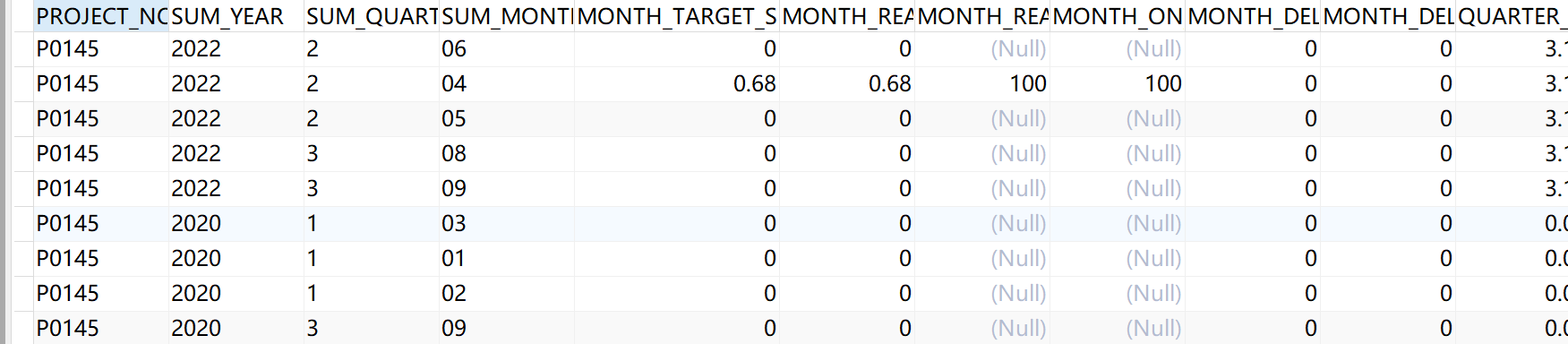Image resolution: width=1568 pixels, height=344 pixels.
Task: Click the partially visible QUARTER_ column header
Action: click(x=1512, y=16)
